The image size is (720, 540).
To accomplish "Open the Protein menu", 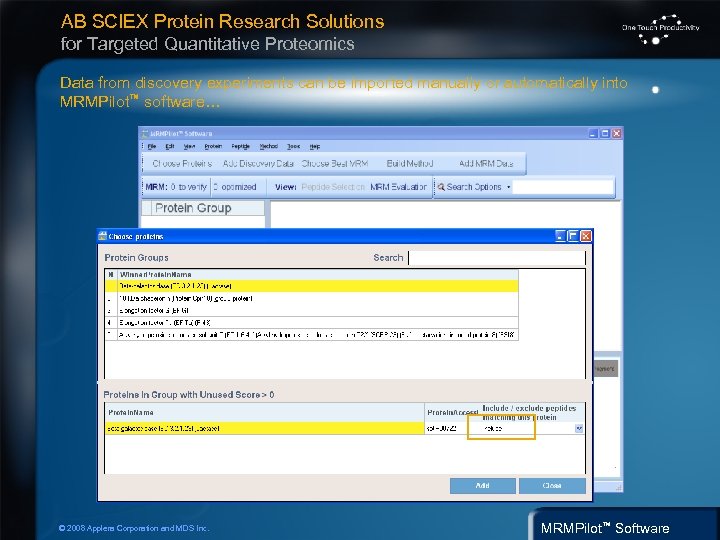I will coord(213,146).
